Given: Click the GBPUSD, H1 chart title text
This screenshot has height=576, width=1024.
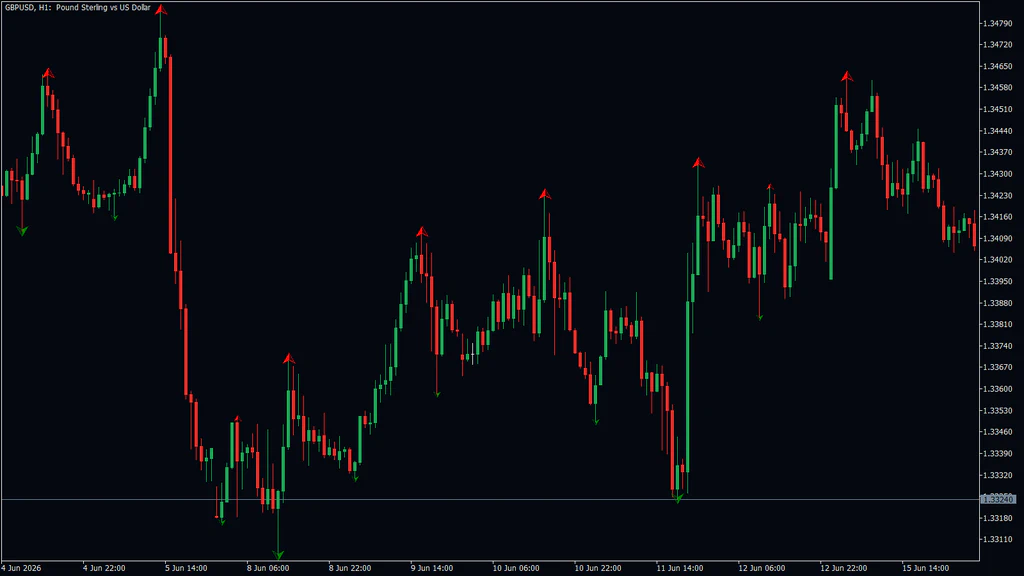Looking at the screenshot, I should 77,8.
